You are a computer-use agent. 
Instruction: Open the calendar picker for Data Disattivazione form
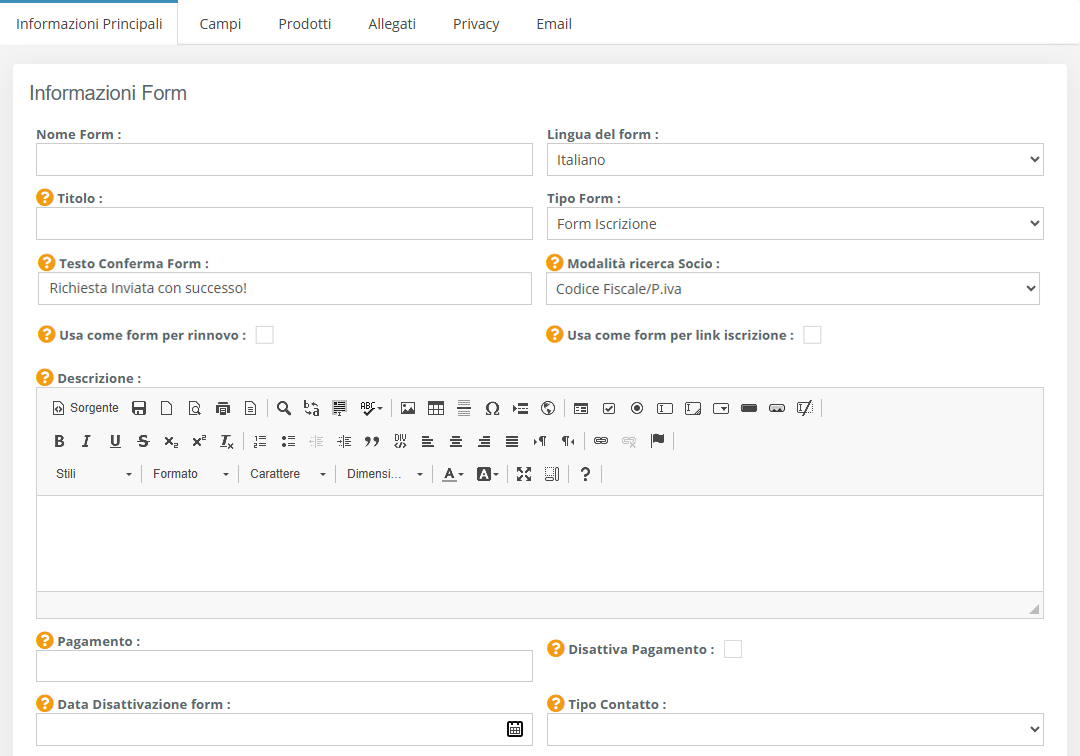coord(515,729)
